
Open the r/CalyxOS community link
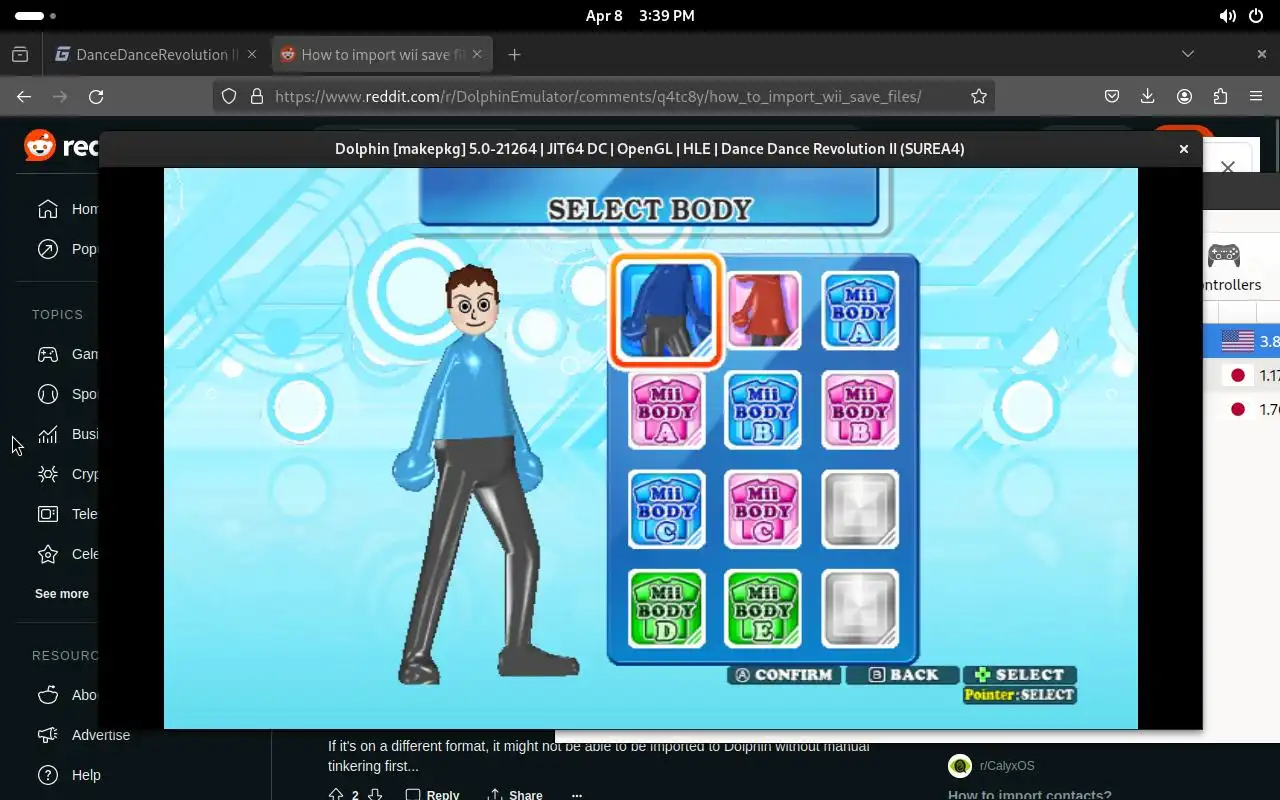pos(1007,766)
